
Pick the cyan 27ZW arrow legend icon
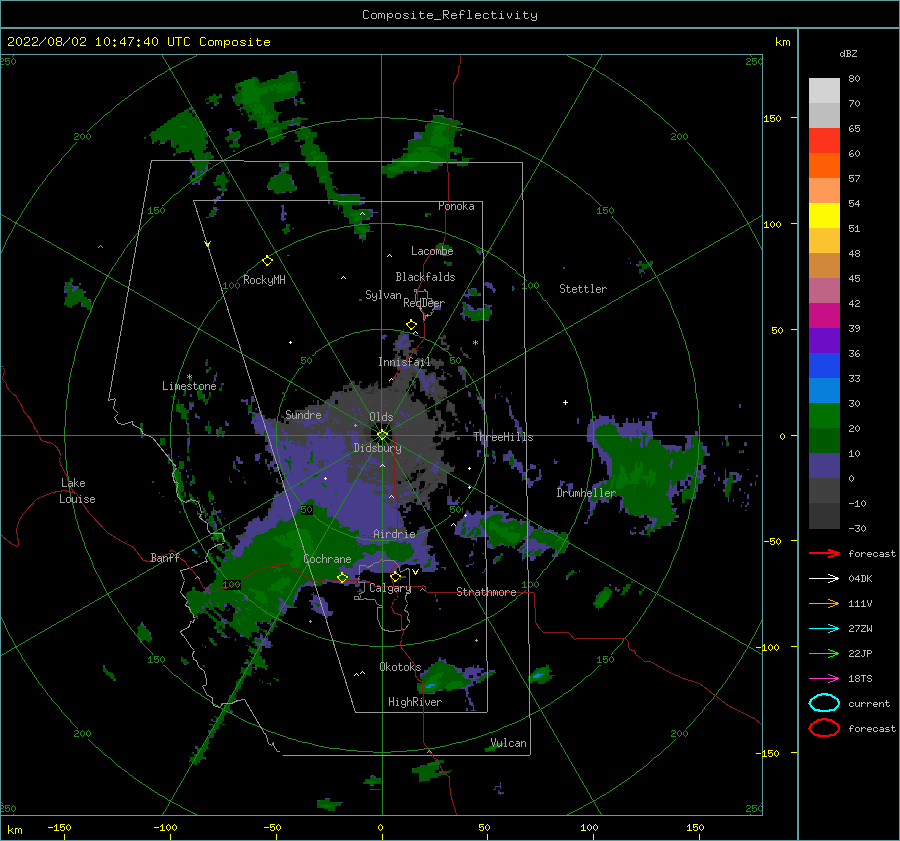point(824,629)
